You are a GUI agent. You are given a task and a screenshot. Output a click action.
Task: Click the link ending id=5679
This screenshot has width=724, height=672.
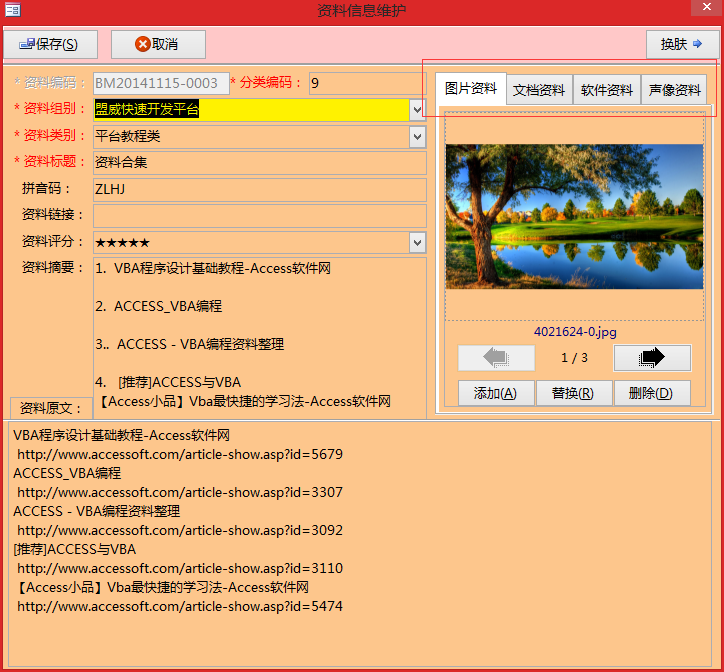pyautogui.click(x=180, y=454)
